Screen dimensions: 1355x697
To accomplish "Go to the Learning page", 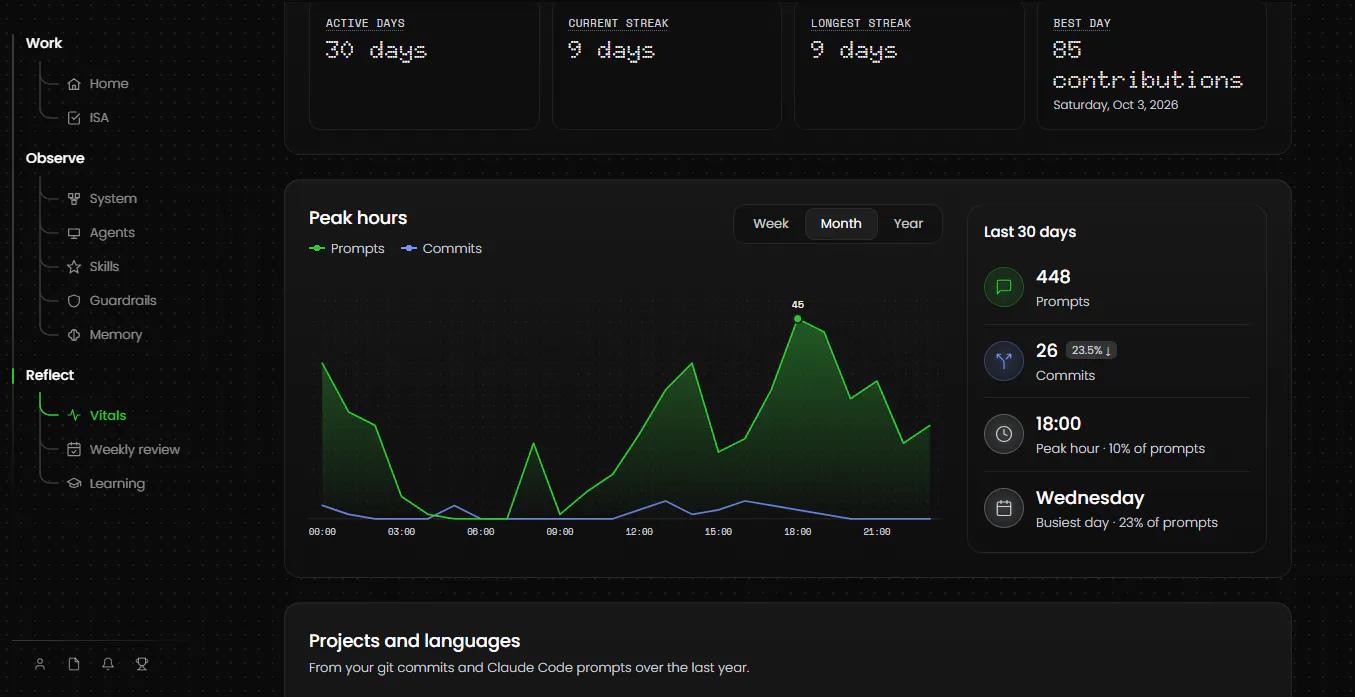I will 106,484.
